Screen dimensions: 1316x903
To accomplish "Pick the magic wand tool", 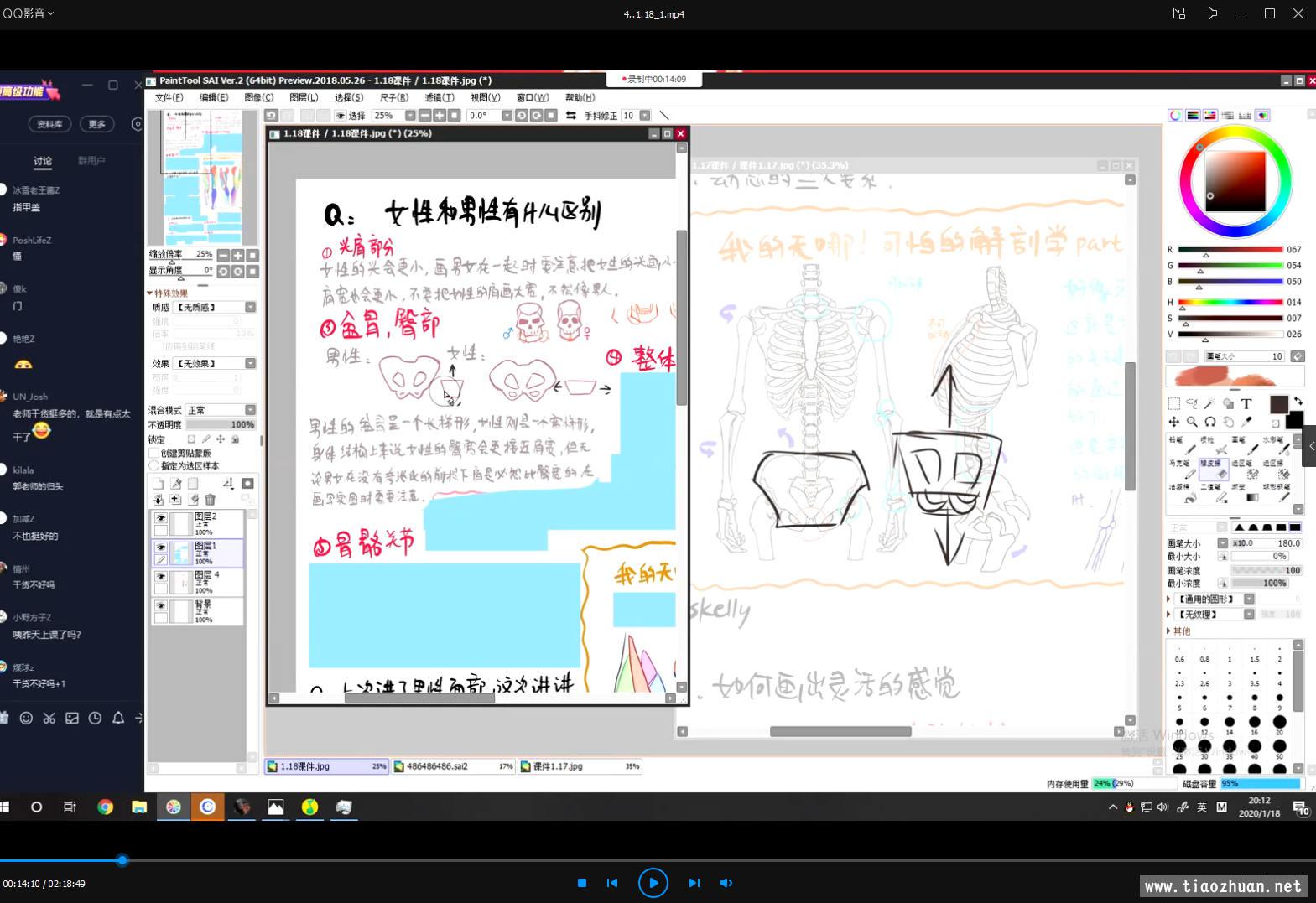I will (x=1209, y=403).
